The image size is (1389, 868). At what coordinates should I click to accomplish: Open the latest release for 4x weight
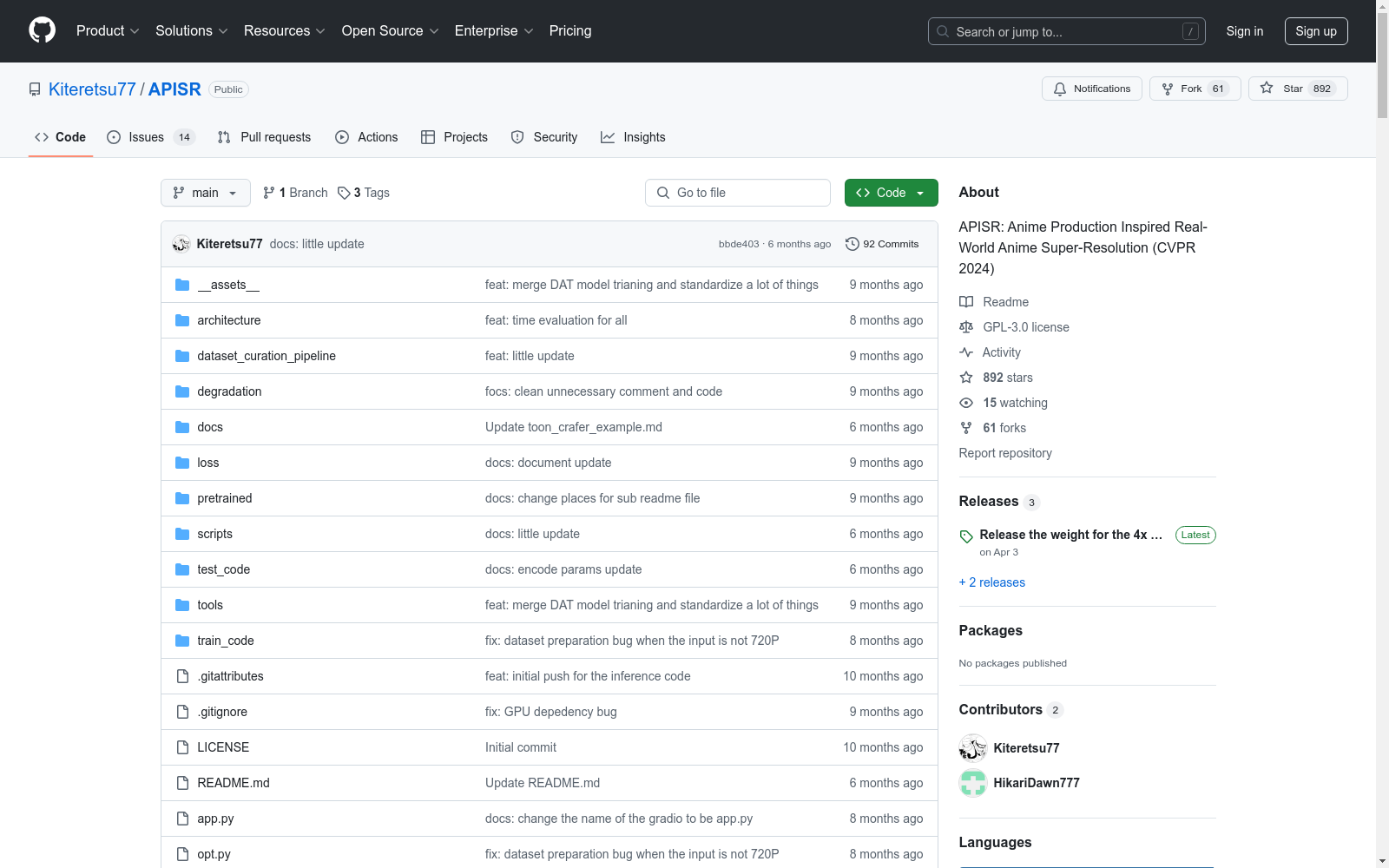(x=1071, y=535)
